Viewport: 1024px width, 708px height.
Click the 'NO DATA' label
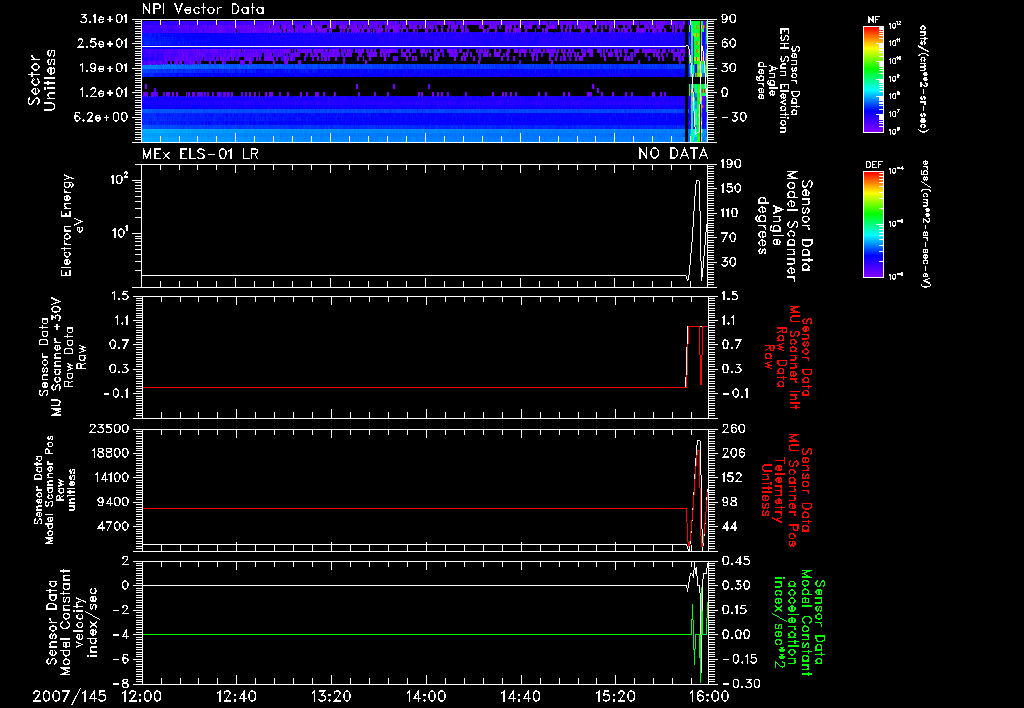[x=673, y=154]
